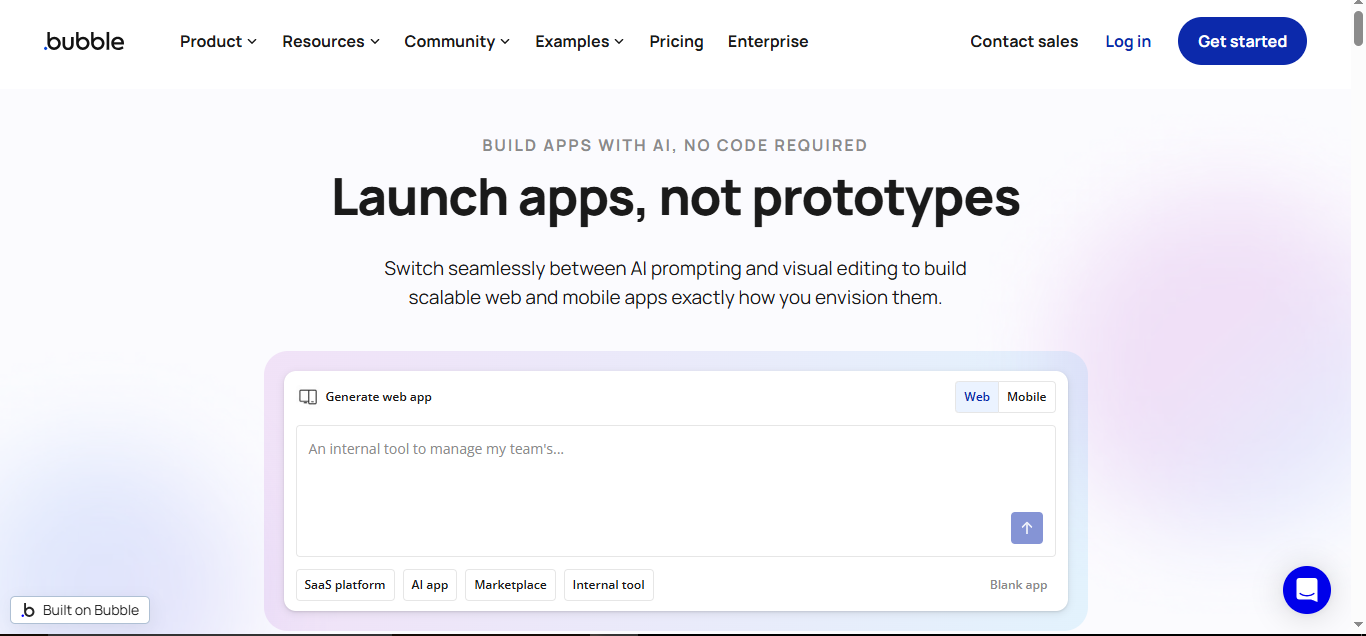Image resolution: width=1366 pixels, height=636 pixels.
Task: Submit prompt with the arrow send icon
Action: pyautogui.click(x=1026, y=528)
